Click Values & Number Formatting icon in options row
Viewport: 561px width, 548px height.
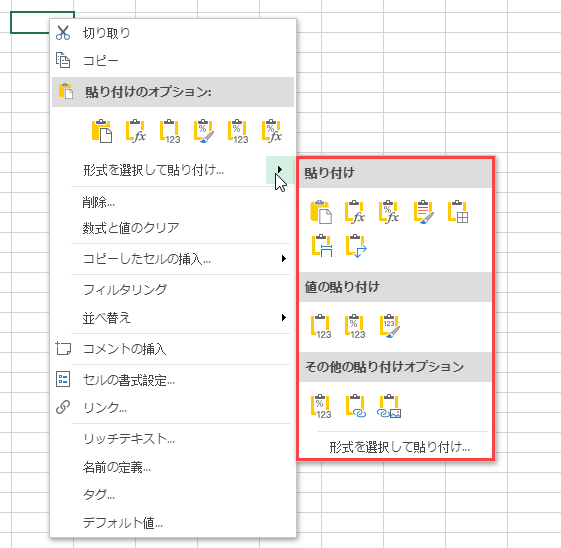tap(238, 131)
